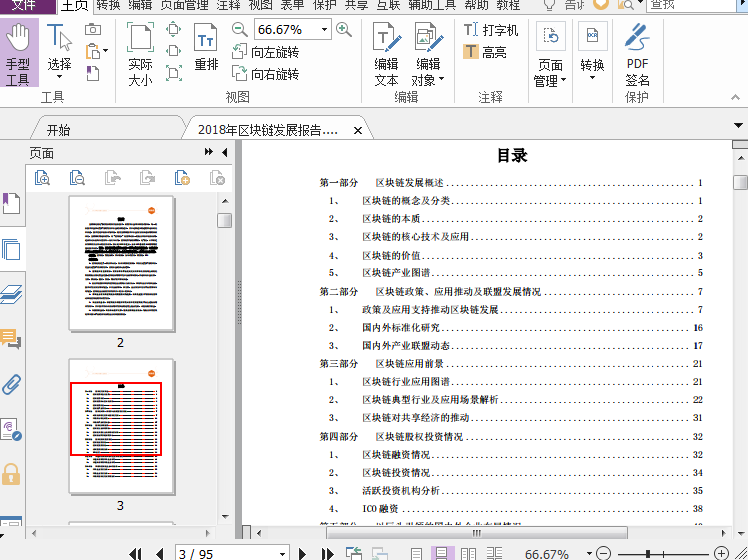Image resolution: width=748 pixels, height=560 pixels.
Task: Go to previous page button
Action: tap(160, 554)
